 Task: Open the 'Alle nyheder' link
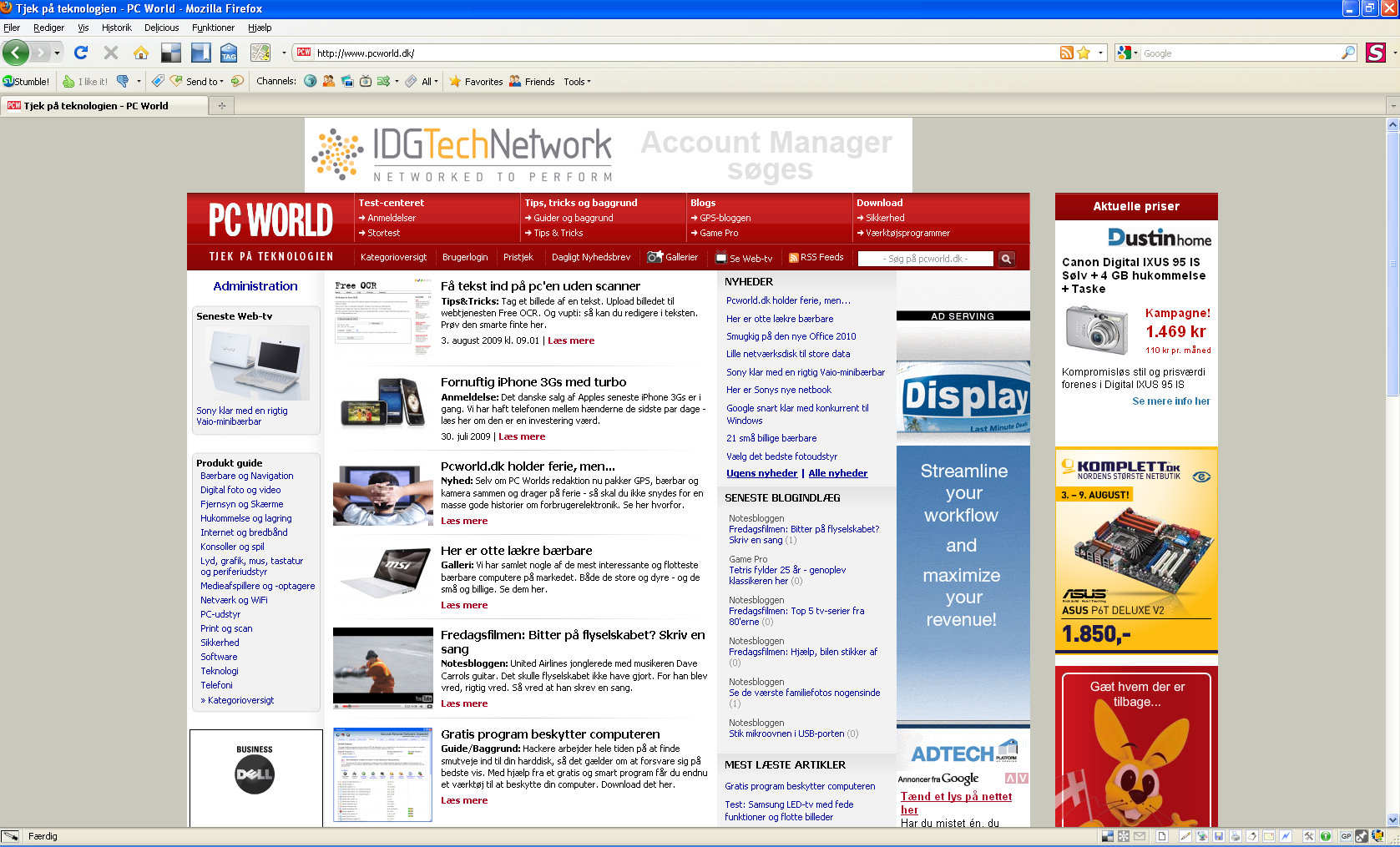(x=837, y=473)
